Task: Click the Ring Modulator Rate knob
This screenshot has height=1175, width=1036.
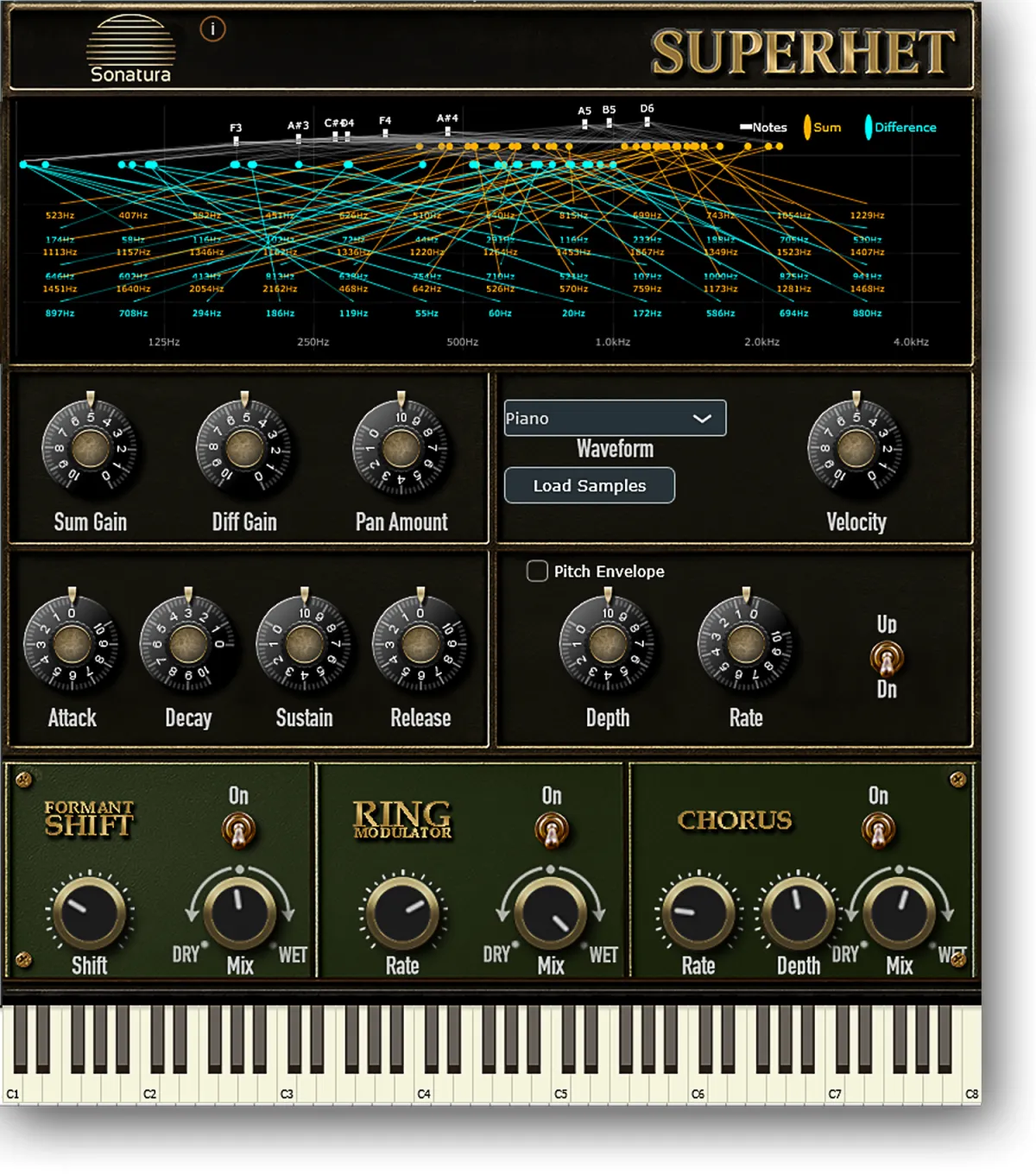Action: (402, 913)
